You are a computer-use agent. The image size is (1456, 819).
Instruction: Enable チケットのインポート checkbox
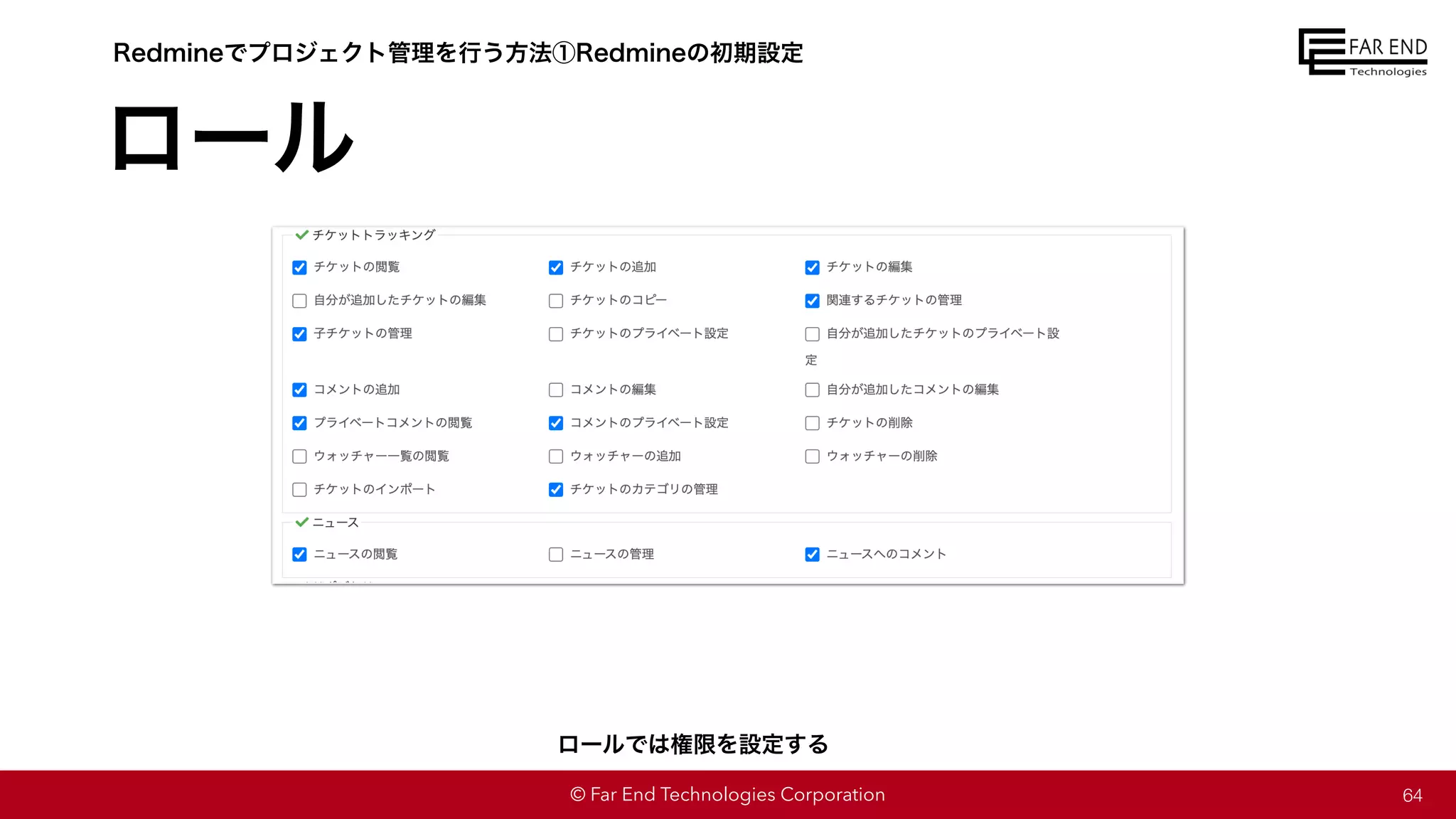click(299, 490)
